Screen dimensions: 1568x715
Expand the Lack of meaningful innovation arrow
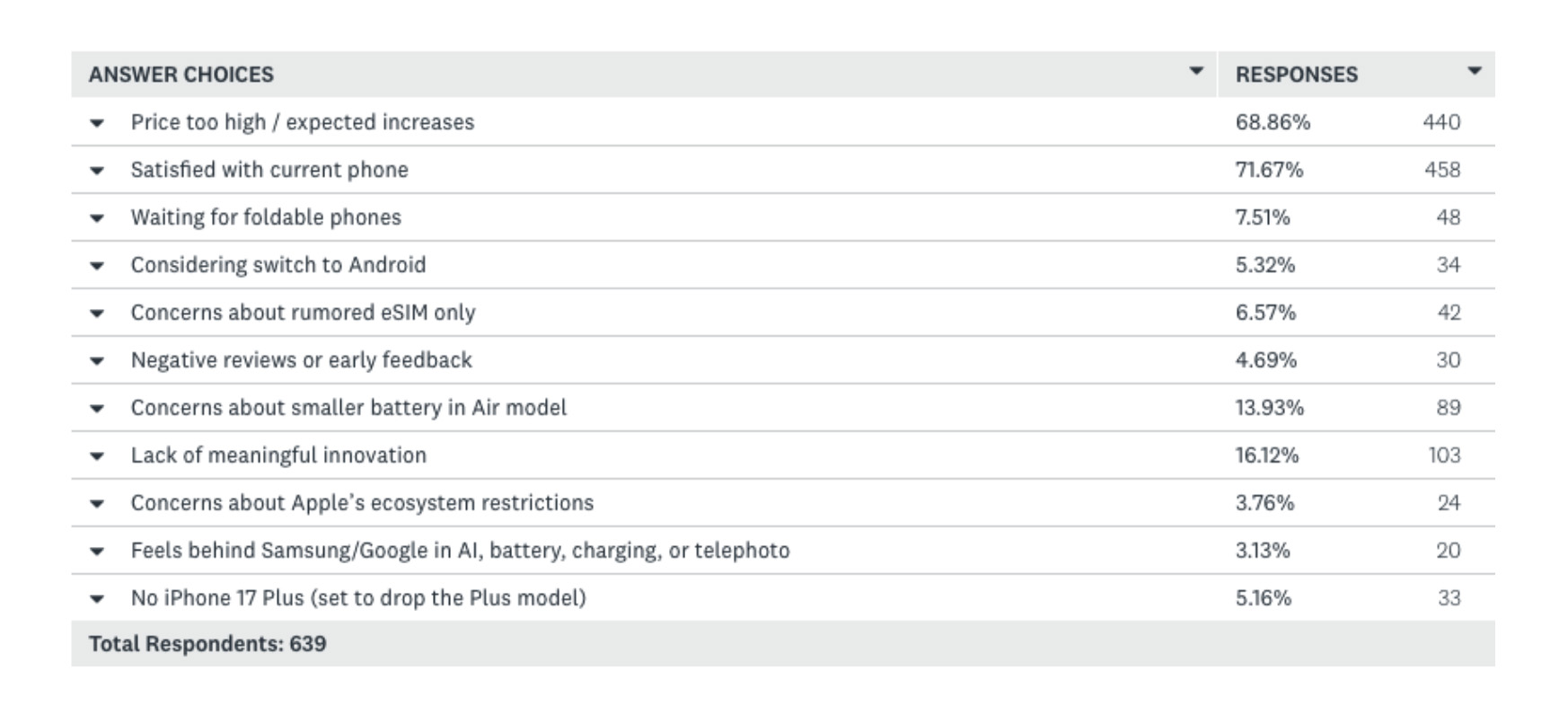(x=97, y=456)
